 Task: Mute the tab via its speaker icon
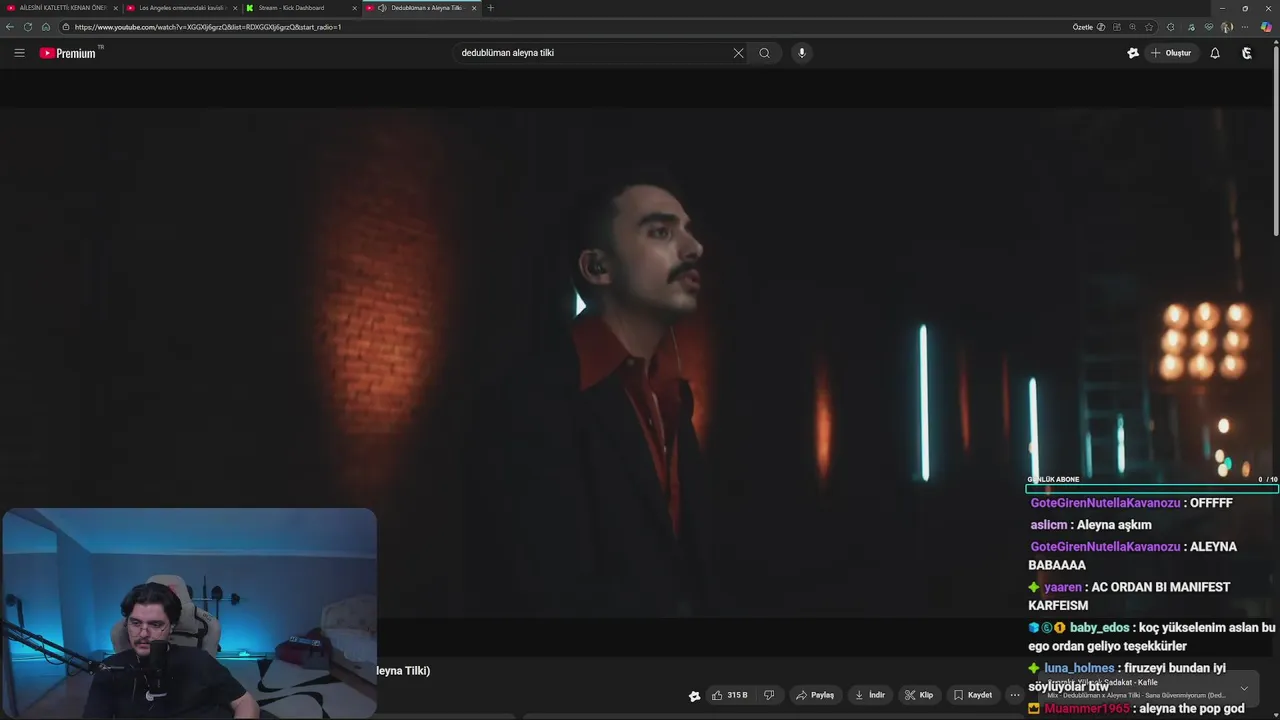click(x=382, y=8)
